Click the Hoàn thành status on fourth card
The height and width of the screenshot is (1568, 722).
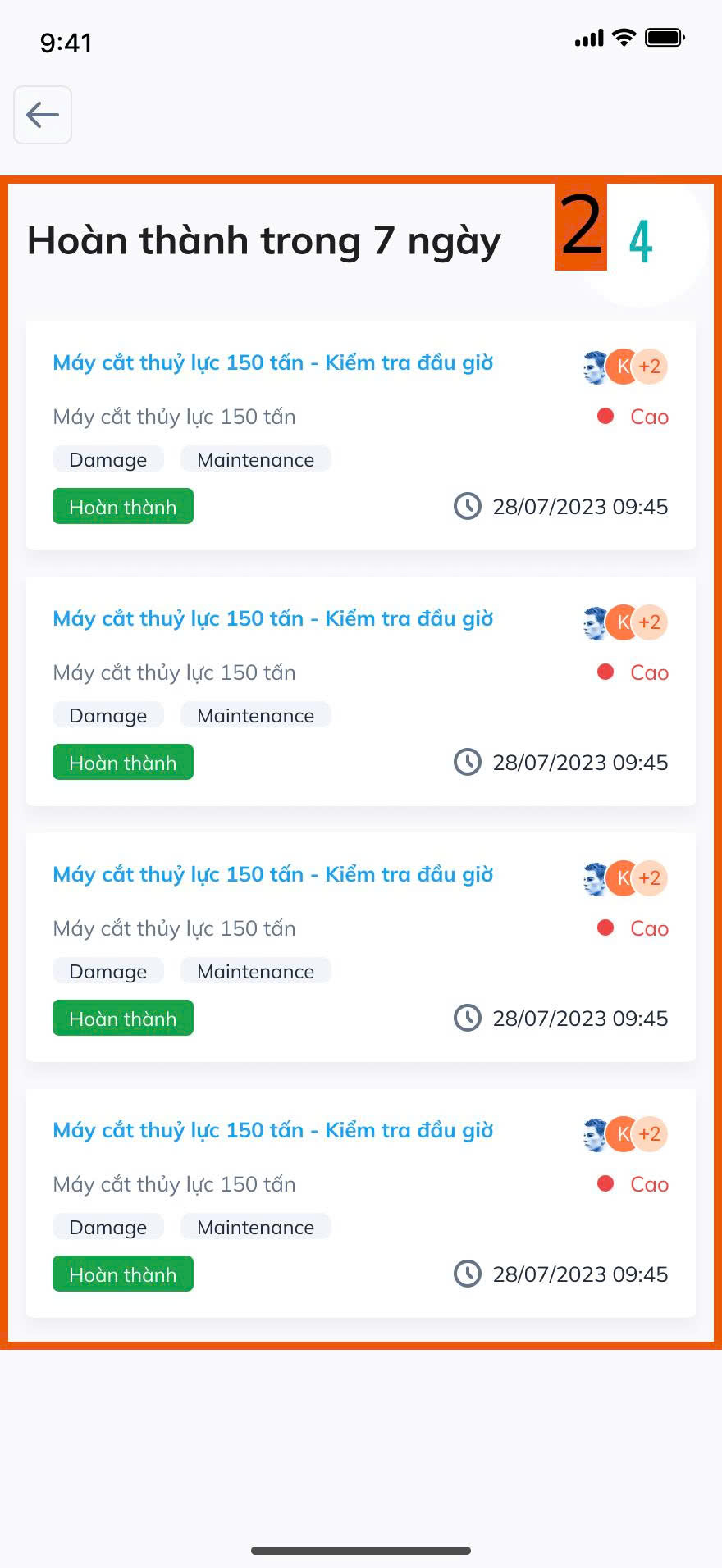123,1274
